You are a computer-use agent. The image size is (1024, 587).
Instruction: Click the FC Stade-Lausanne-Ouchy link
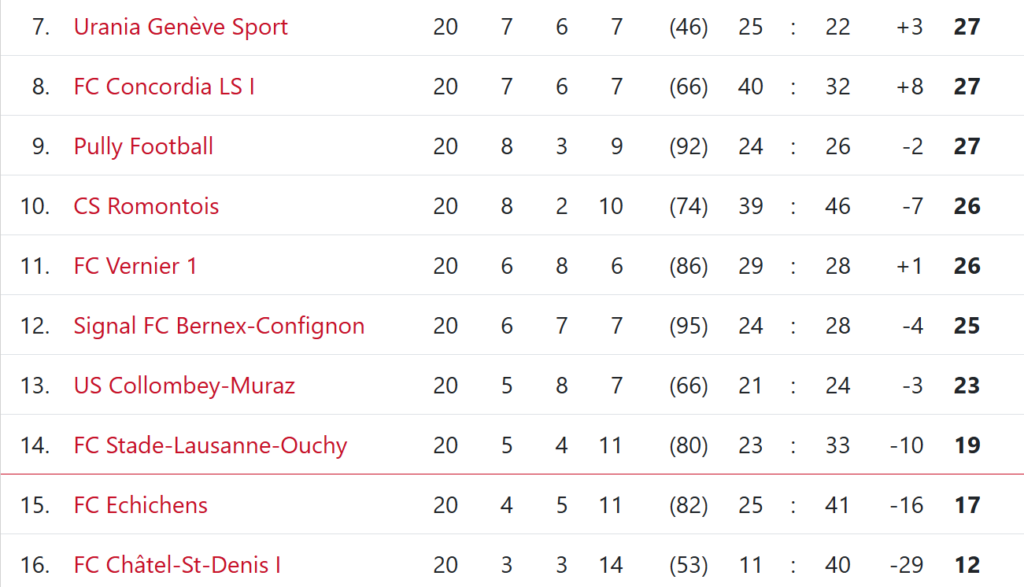210,446
